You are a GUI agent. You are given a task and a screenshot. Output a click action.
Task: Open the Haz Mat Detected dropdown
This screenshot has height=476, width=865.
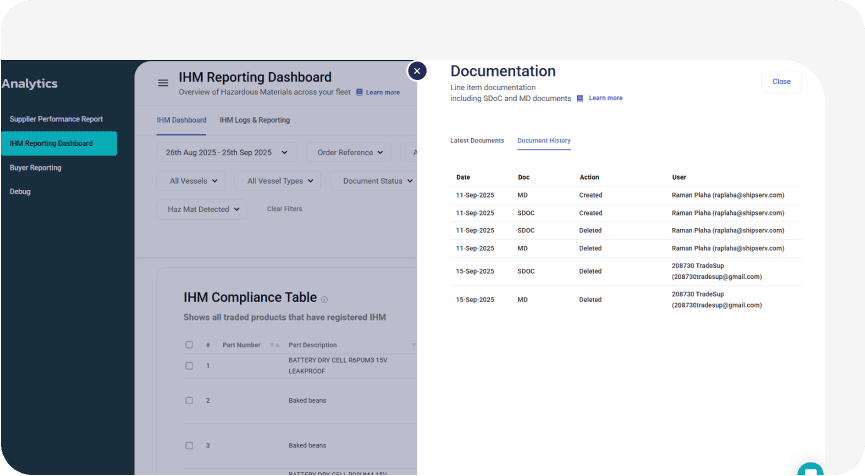coord(202,209)
